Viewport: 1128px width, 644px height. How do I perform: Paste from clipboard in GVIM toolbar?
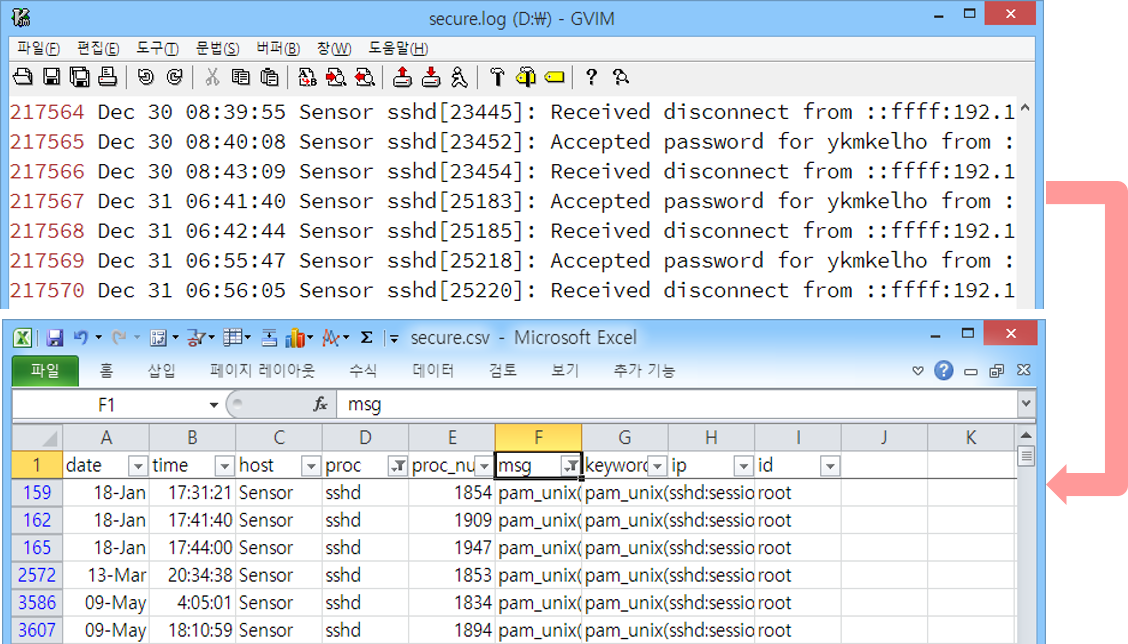269,77
